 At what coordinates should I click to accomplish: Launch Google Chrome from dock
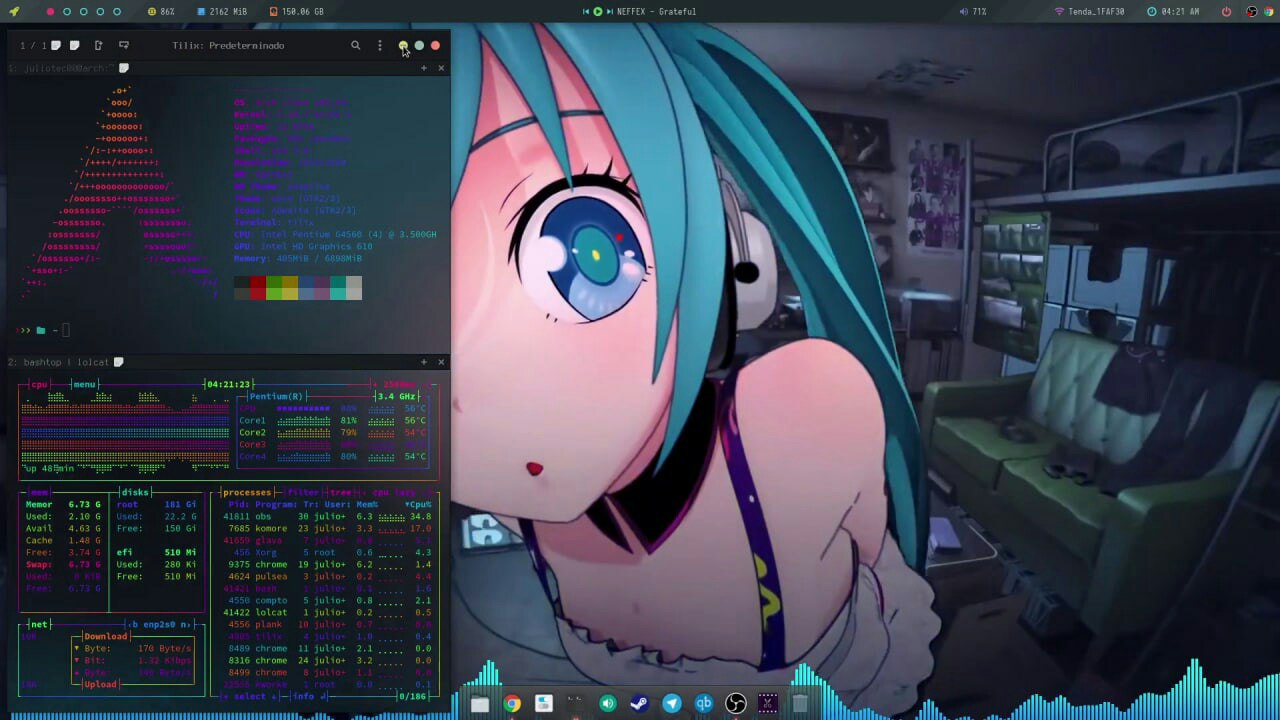[512, 704]
